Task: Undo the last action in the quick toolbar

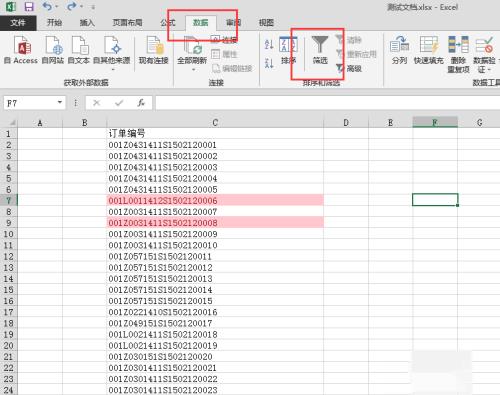Action: point(47,6)
